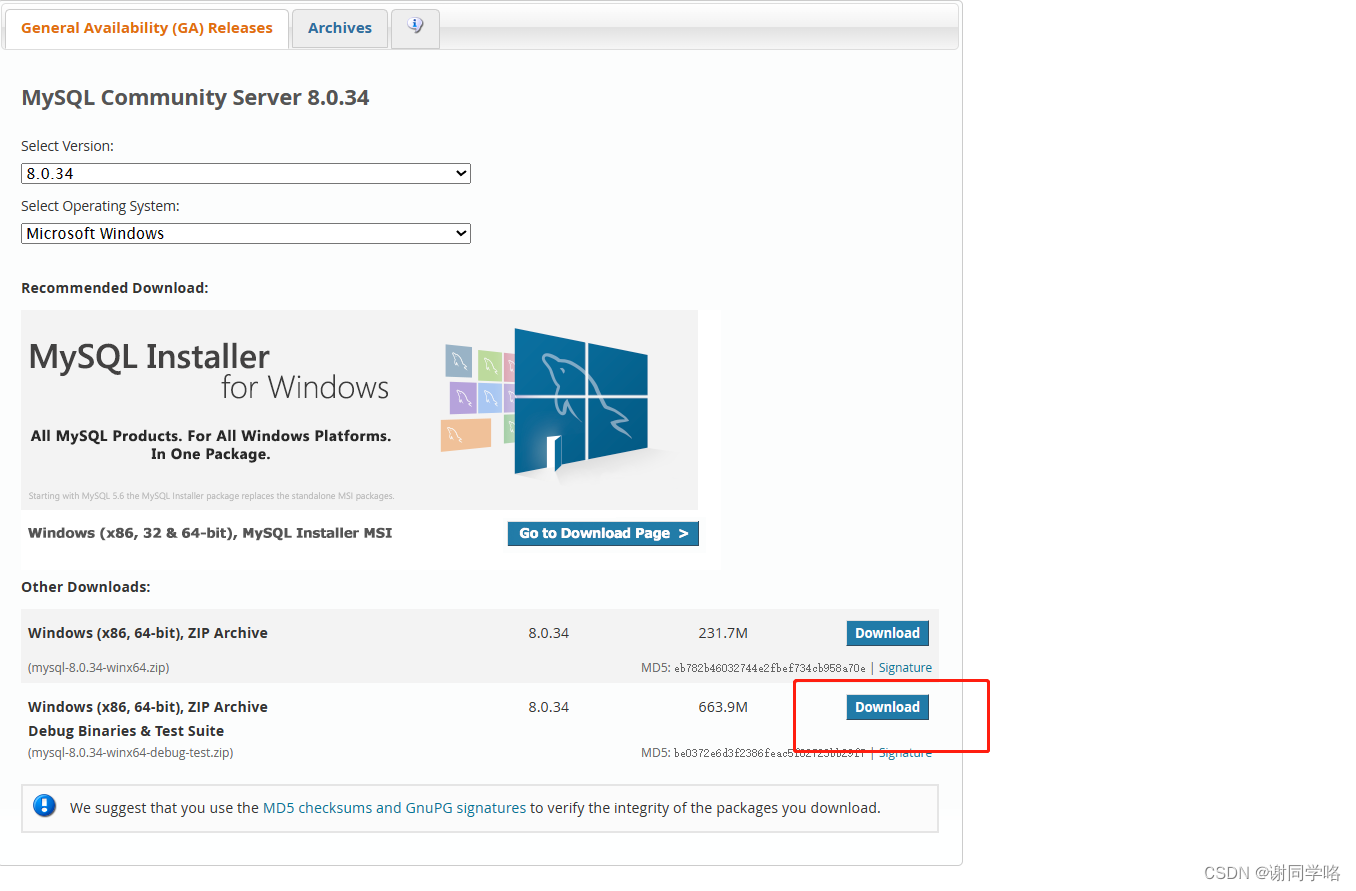
Task: Click the MD5 checksums and GnuPG signatures link
Action: (396, 807)
